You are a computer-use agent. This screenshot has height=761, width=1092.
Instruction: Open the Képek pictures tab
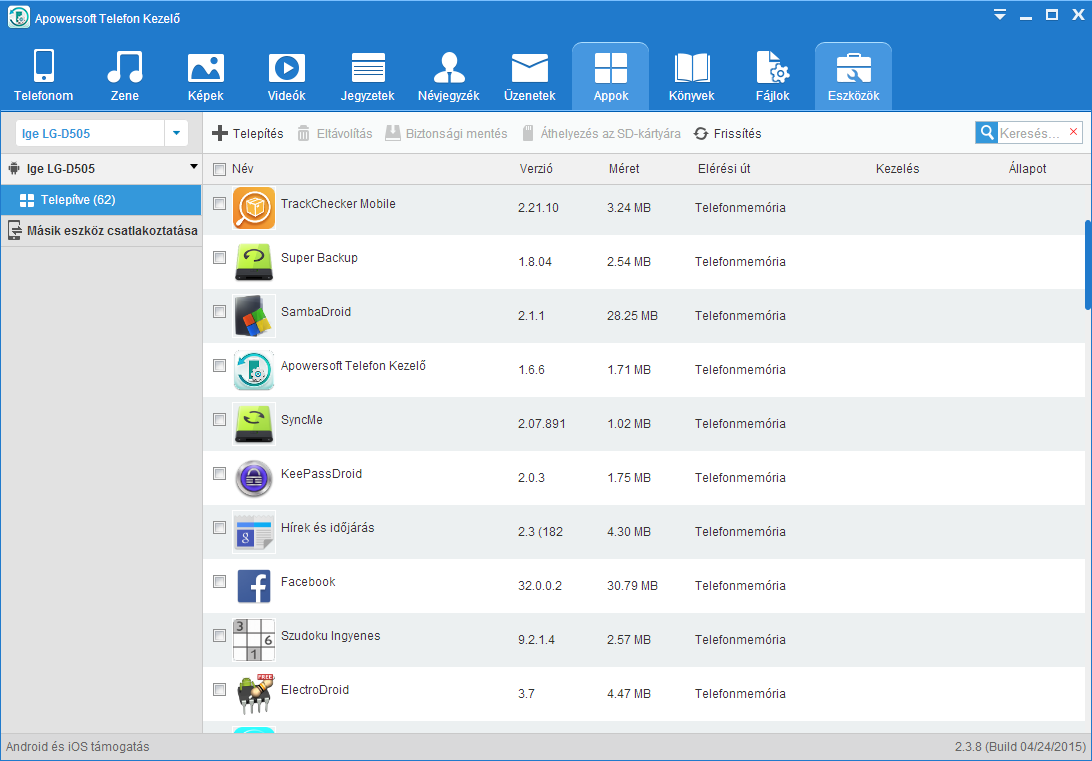tap(205, 76)
